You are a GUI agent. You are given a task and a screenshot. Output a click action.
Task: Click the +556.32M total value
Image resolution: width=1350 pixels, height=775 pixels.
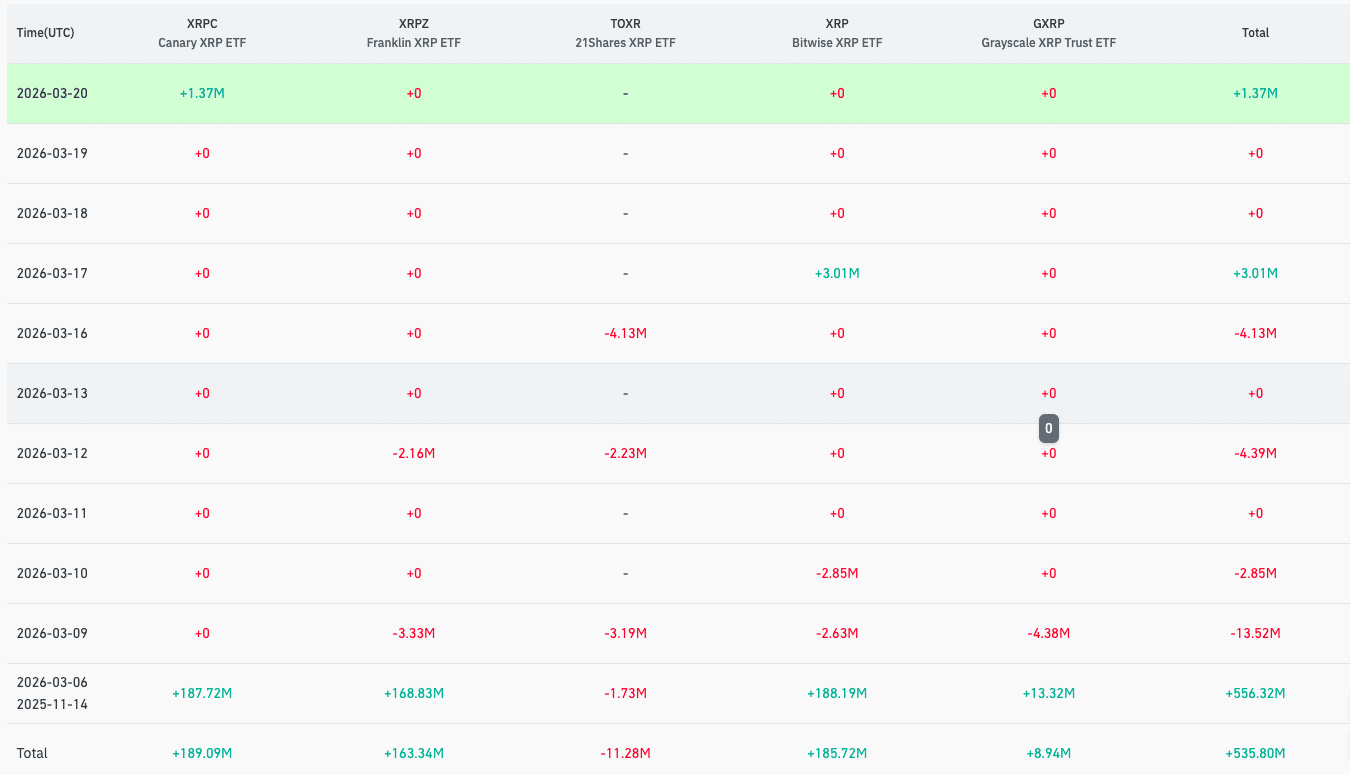point(1255,693)
